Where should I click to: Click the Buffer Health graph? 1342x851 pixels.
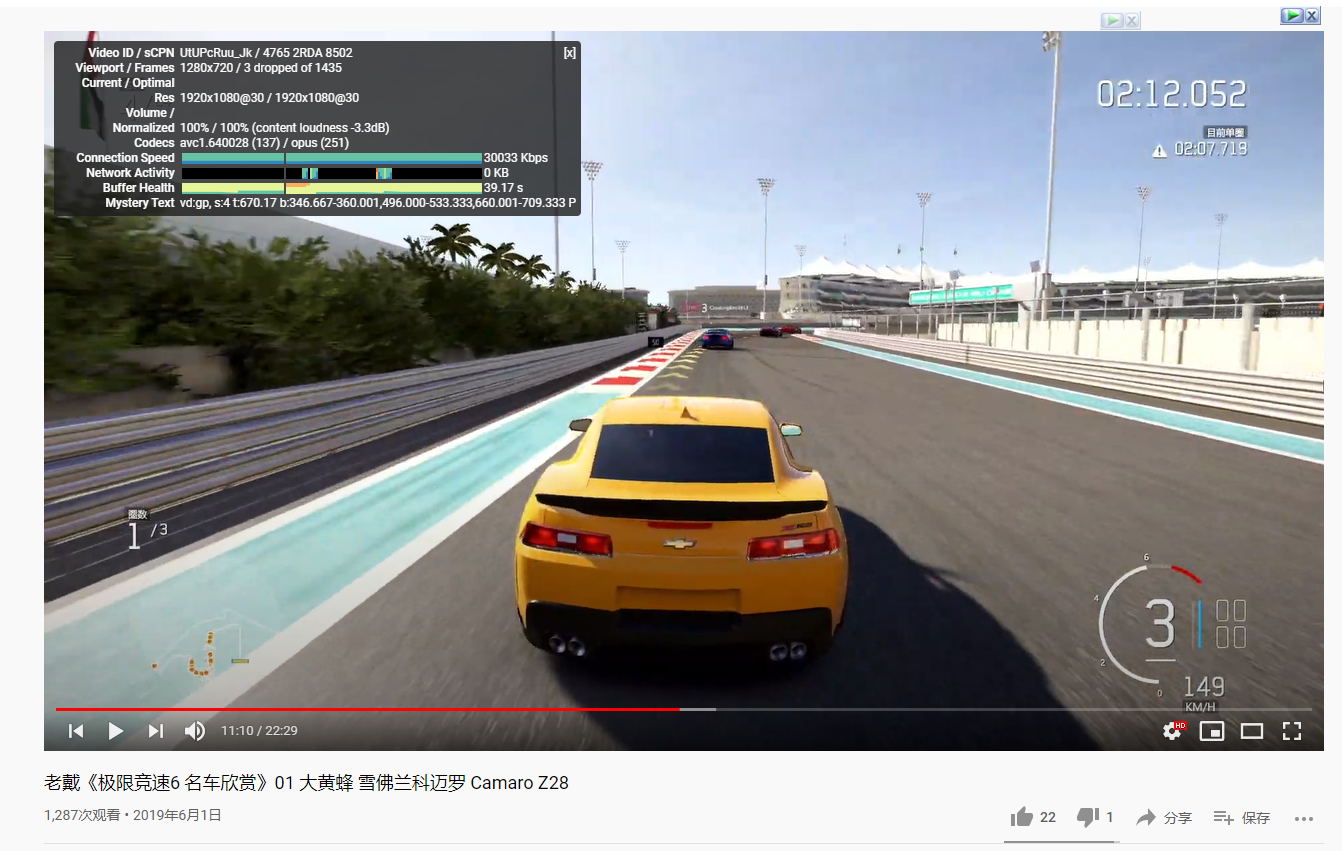coord(331,188)
